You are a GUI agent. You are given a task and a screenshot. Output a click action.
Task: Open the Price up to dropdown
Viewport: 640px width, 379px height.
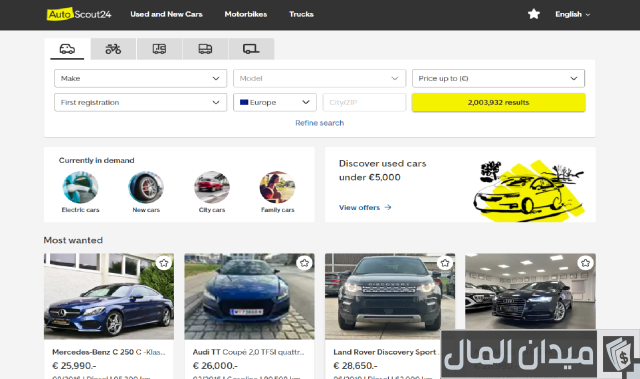pos(498,78)
